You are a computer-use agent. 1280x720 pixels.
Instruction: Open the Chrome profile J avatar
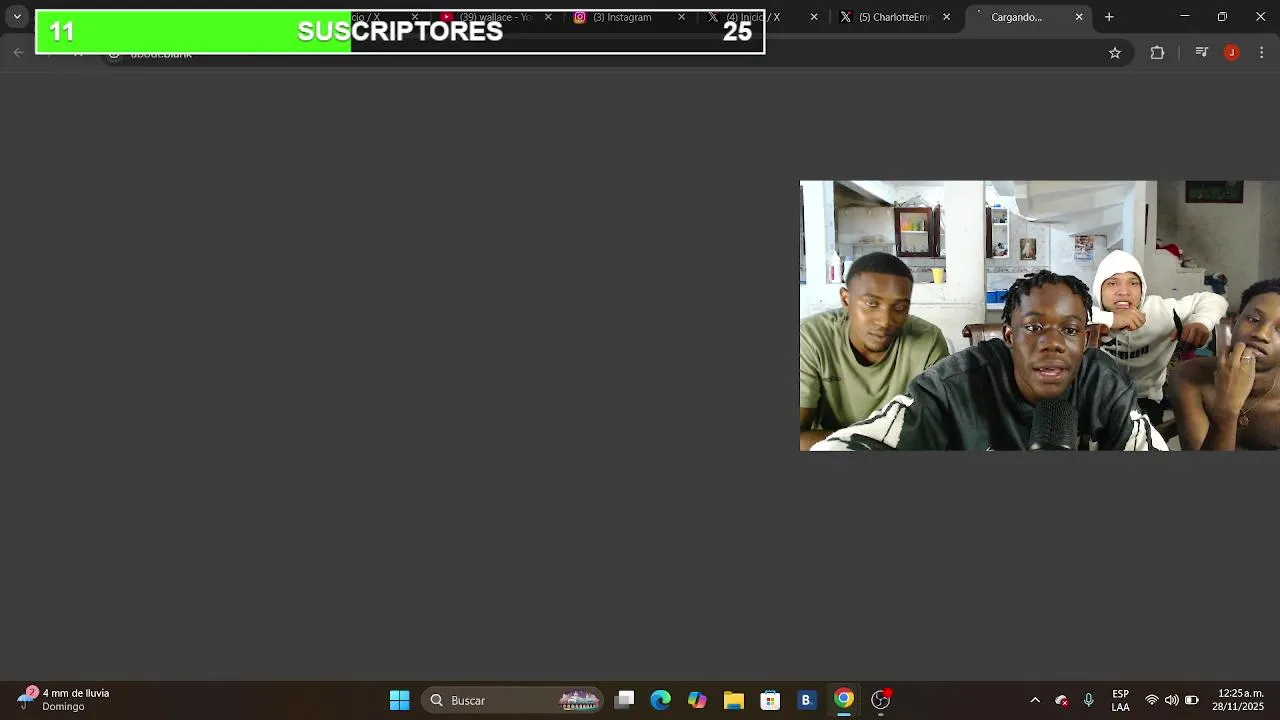point(1231,53)
